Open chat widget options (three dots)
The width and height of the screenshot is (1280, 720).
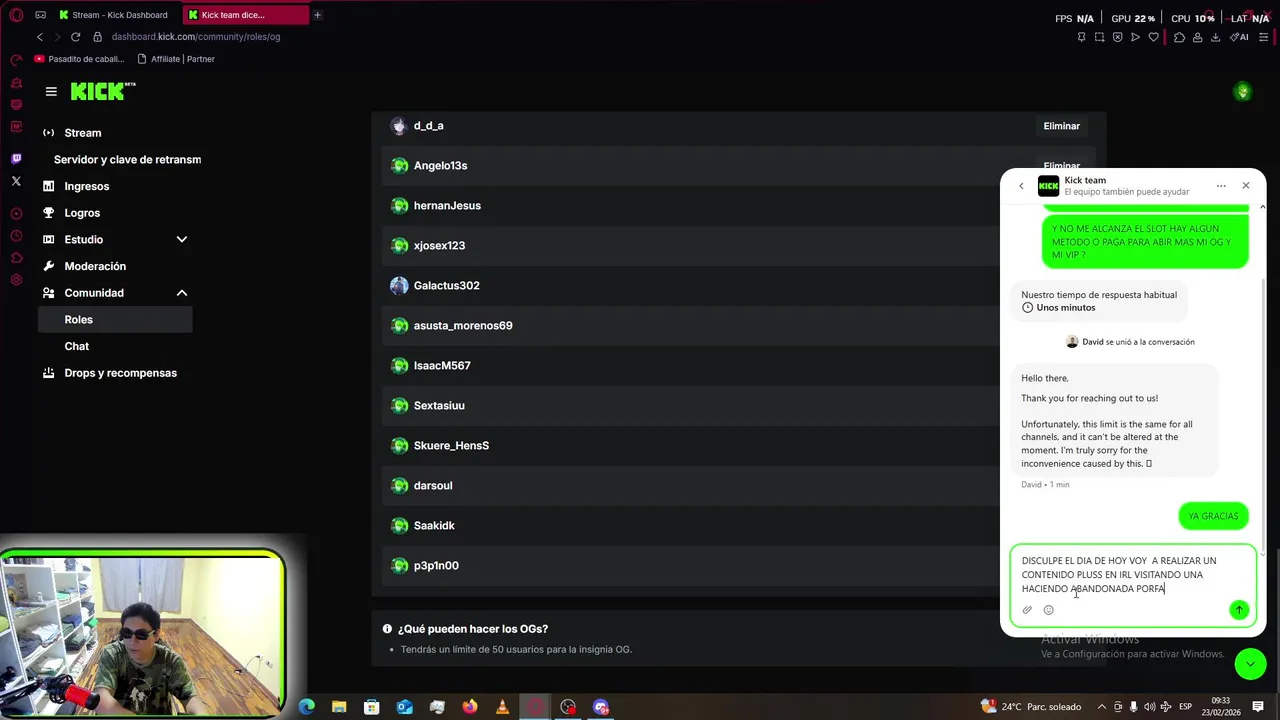[x=1221, y=186]
